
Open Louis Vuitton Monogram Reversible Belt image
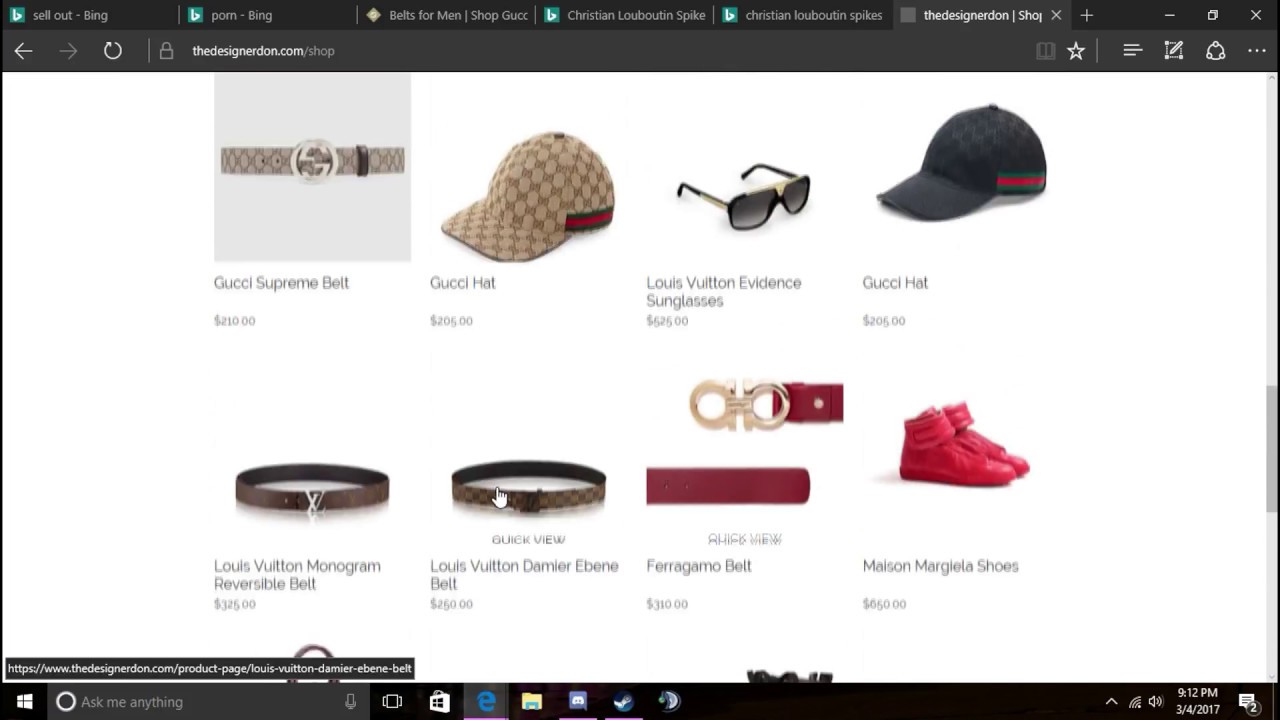coord(312,491)
